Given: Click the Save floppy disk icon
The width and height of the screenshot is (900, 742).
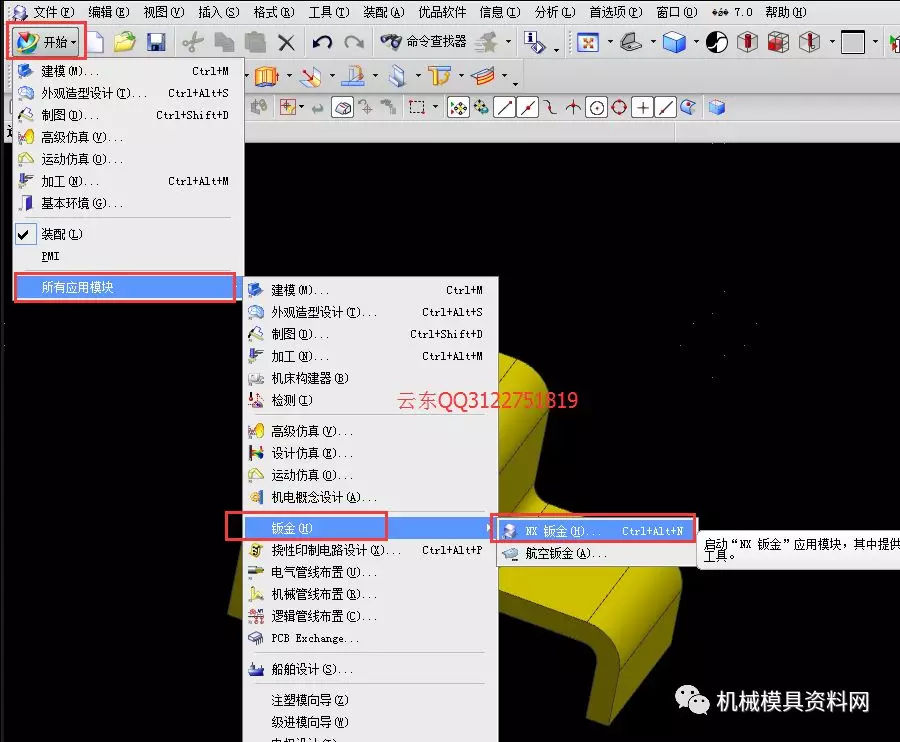Looking at the screenshot, I should (155, 42).
